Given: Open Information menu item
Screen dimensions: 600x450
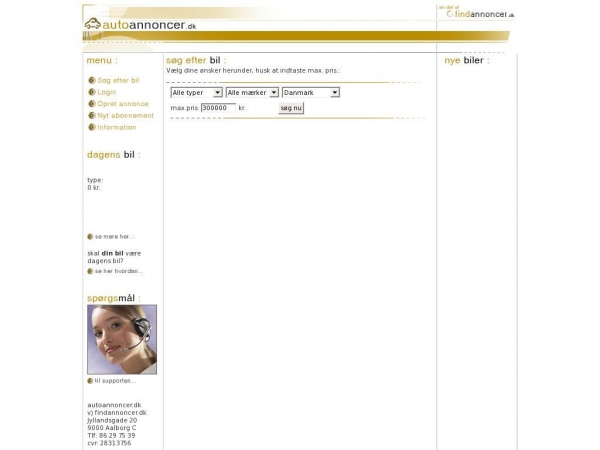Looking at the screenshot, I should [116, 127].
